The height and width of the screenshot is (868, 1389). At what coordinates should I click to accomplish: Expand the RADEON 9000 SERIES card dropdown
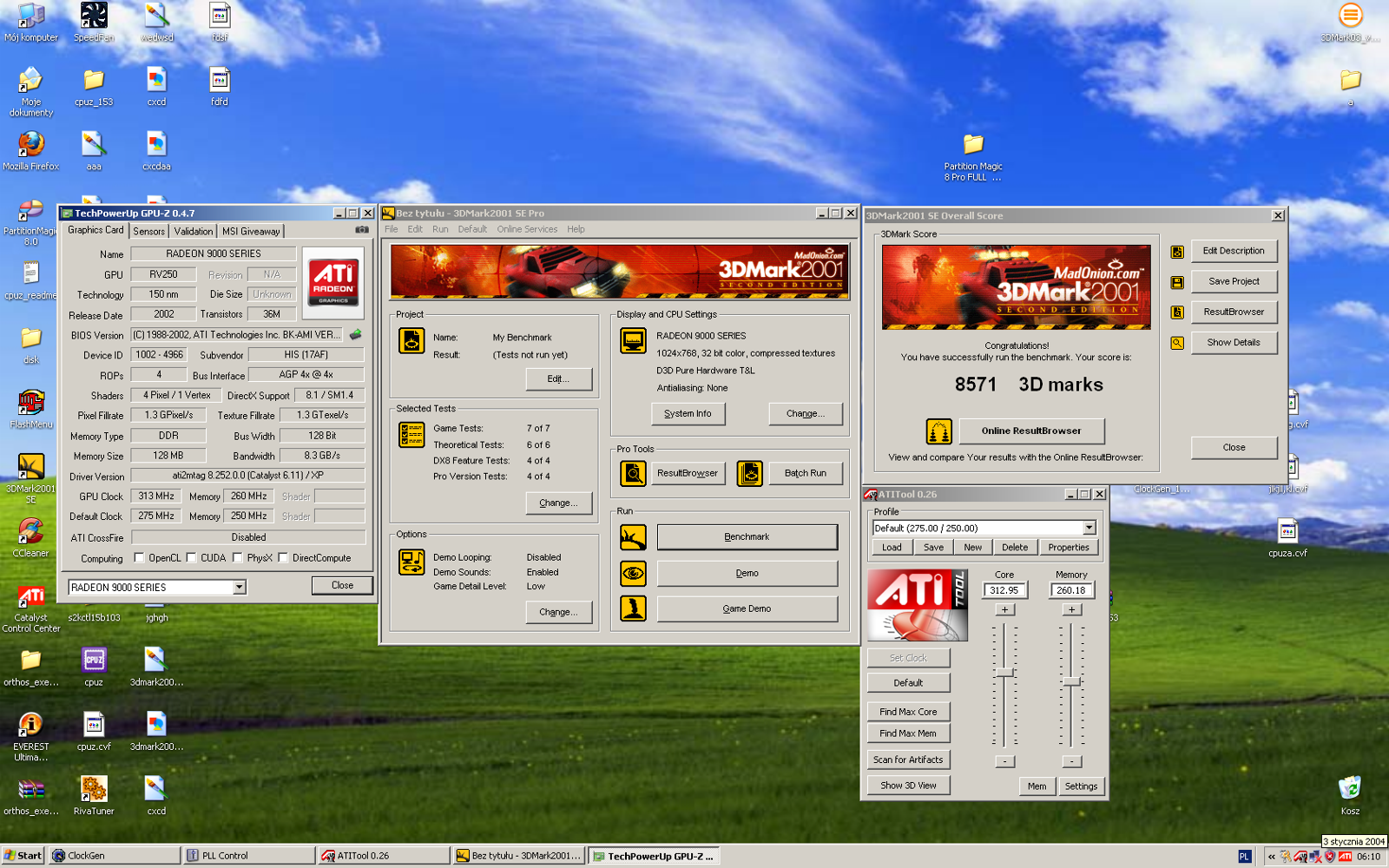240,588
